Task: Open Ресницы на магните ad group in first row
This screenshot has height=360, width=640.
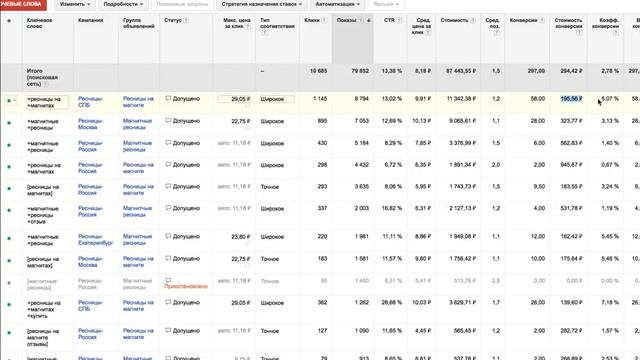Action: pos(138,102)
